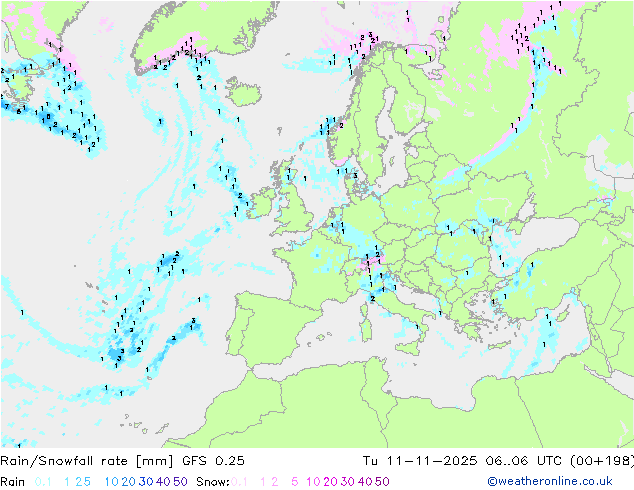
Task: Click the "Rain" legend label
Action: [13, 482]
